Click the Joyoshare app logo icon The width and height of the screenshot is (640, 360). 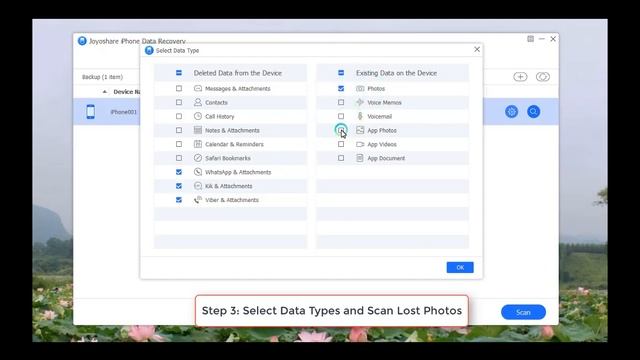click(82, 41)
